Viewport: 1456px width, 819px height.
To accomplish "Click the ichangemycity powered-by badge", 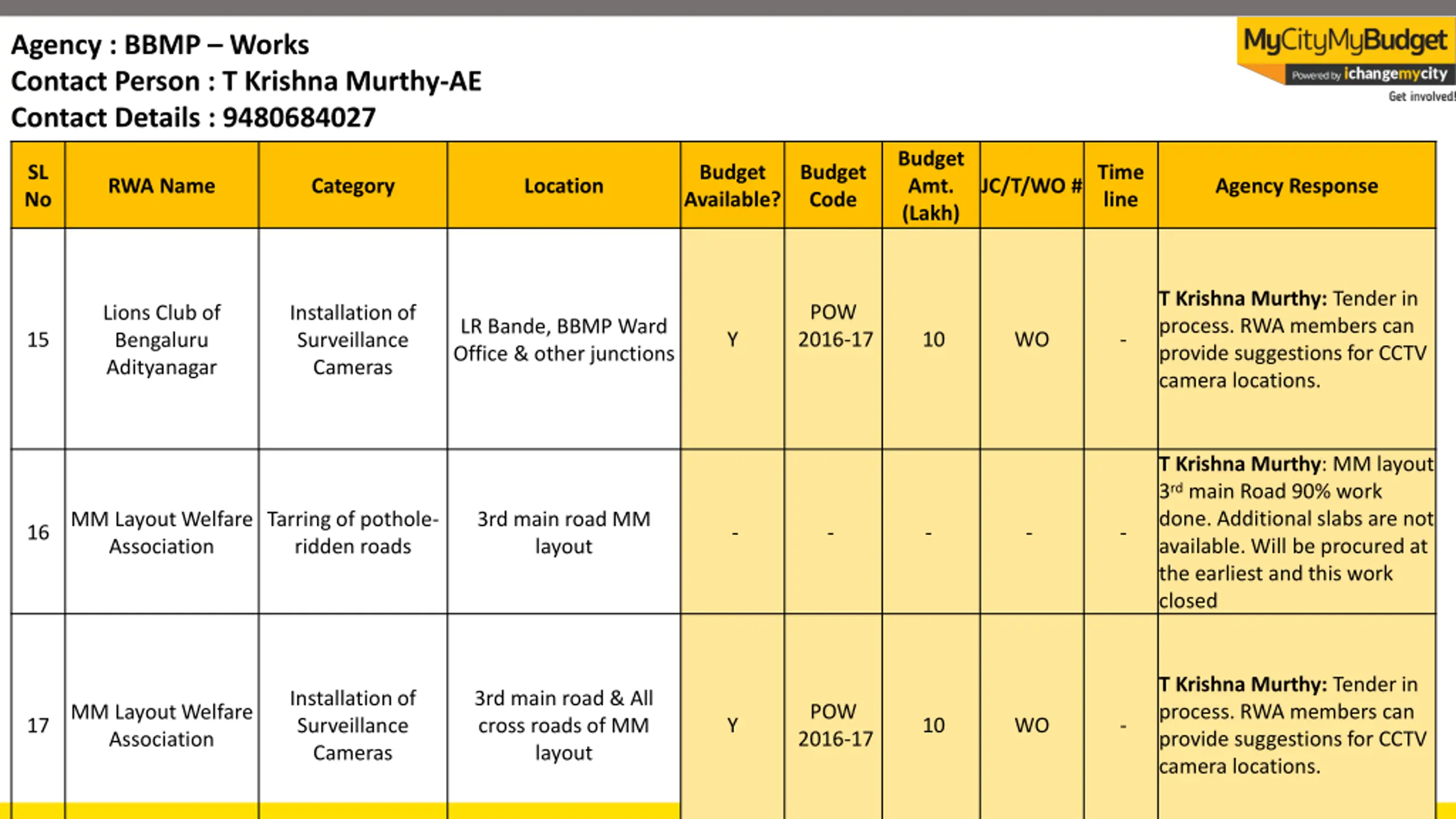I will point(1369,74).
